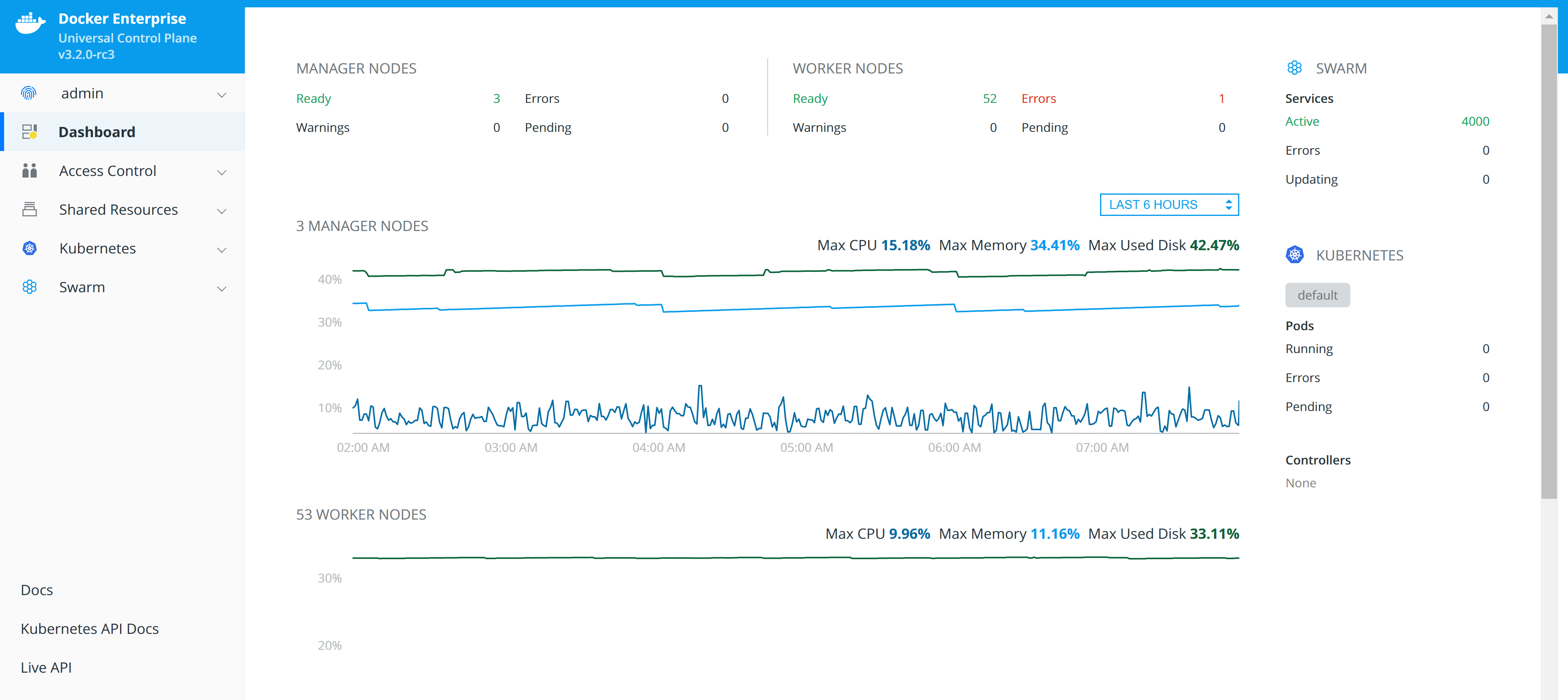Open the Kubernetes API Docs link
Image resolution: width=1568 pixels, height=700 pixels.
89,628
